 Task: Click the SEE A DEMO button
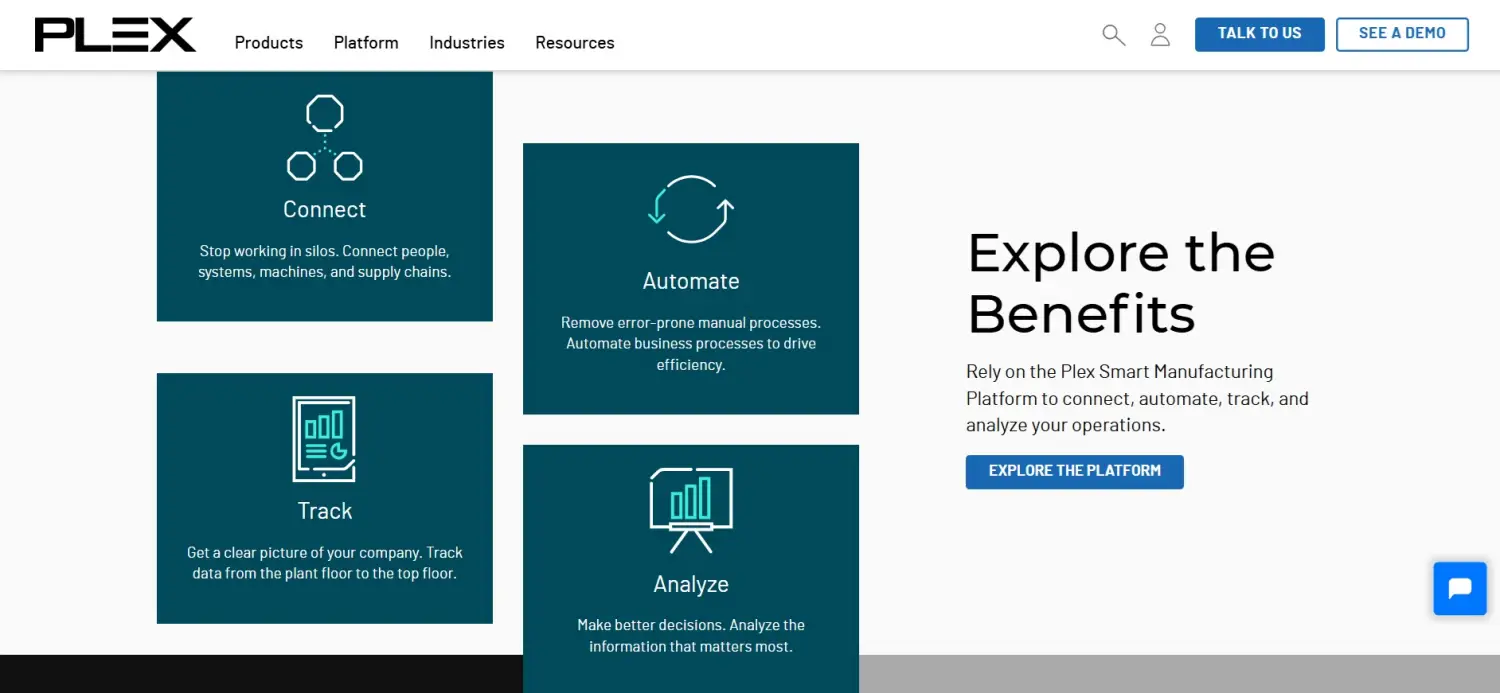coord(1402,34)
